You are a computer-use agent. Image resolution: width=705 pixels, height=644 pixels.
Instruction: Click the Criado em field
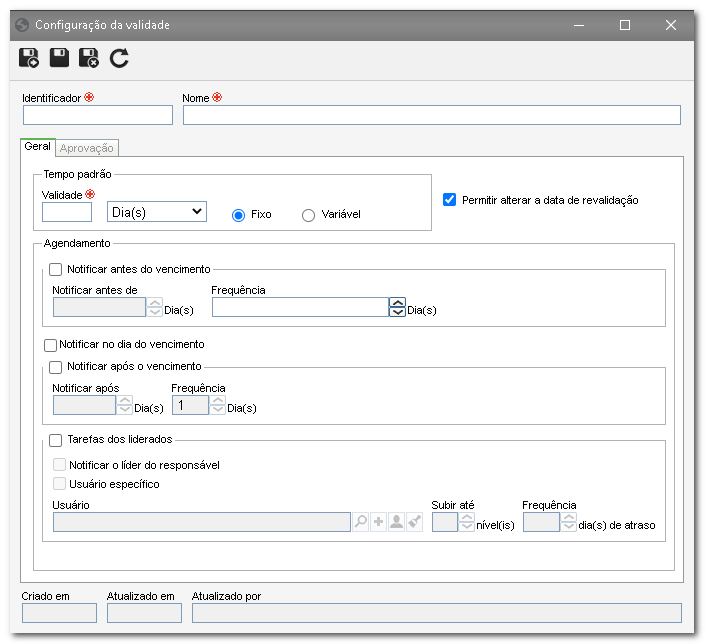[59, 613]
